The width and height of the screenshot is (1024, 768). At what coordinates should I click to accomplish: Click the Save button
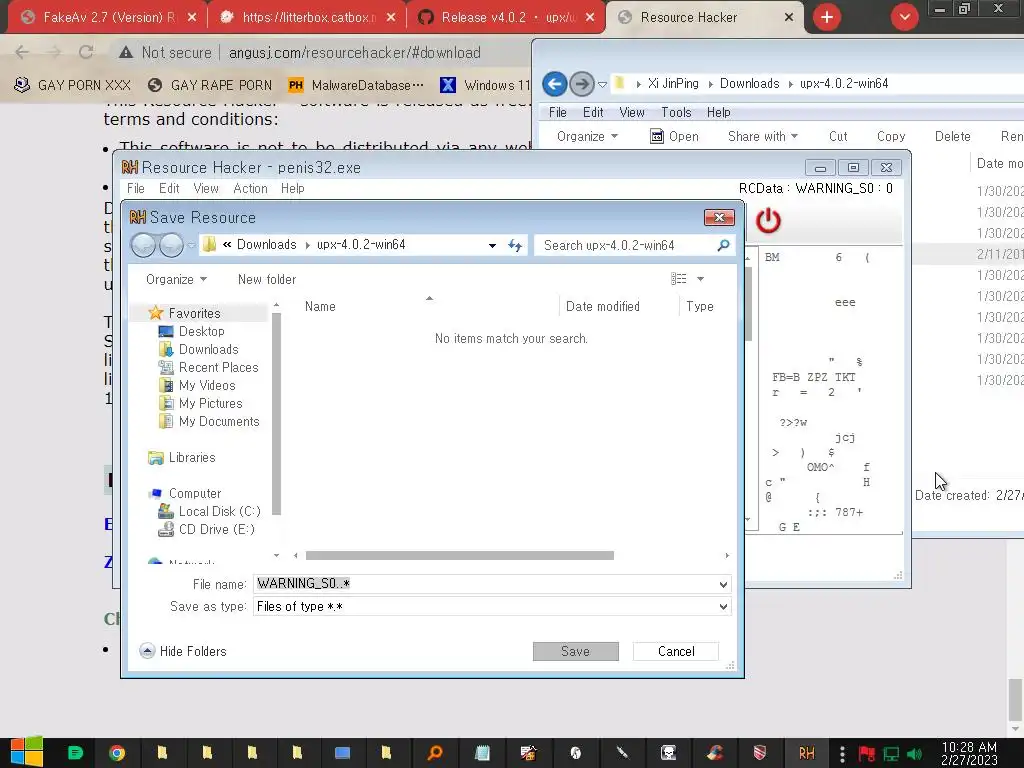[575, 651]
